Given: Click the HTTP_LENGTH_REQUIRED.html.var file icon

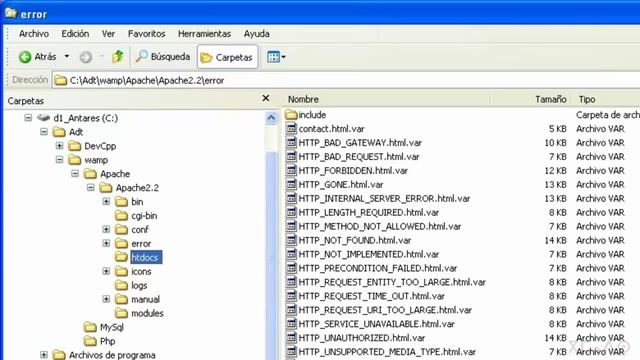Looking at the screenshot, I should coord(291,212).
